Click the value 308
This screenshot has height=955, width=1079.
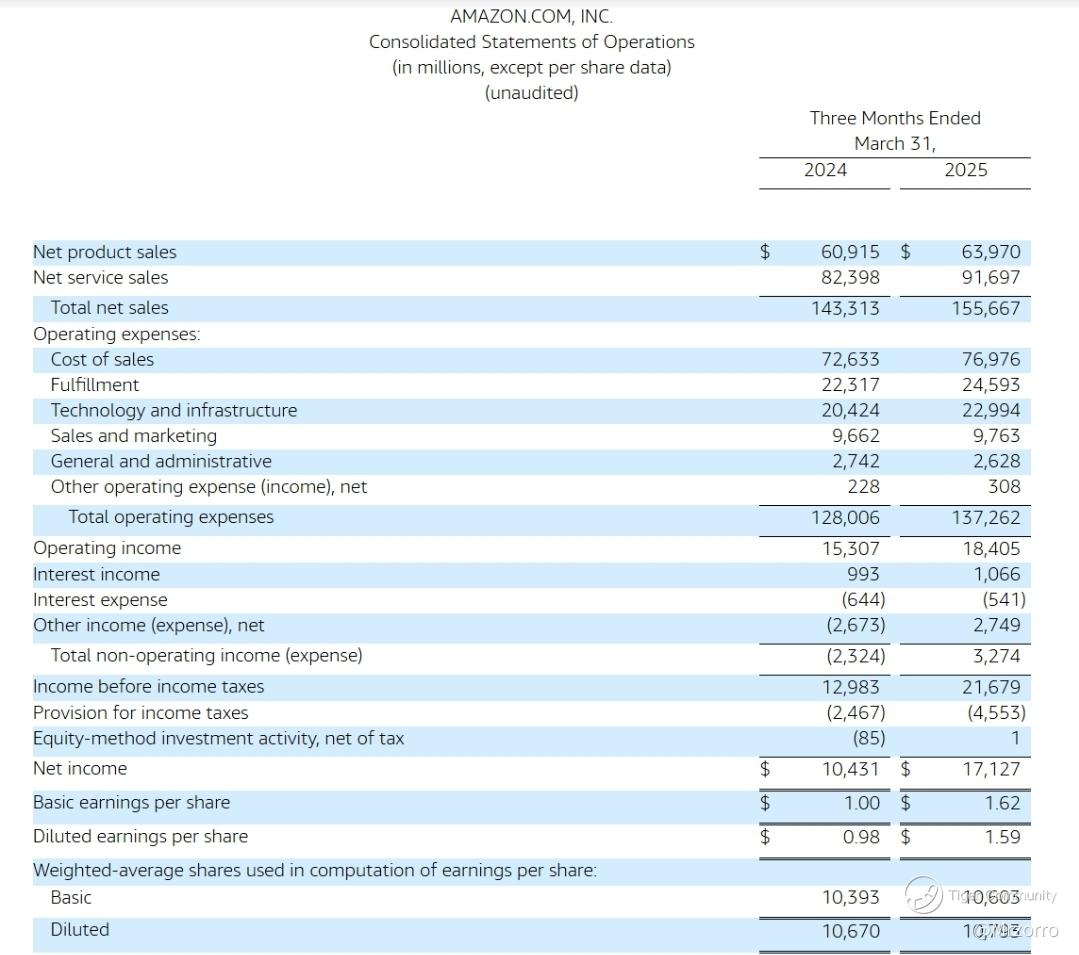1005,486
